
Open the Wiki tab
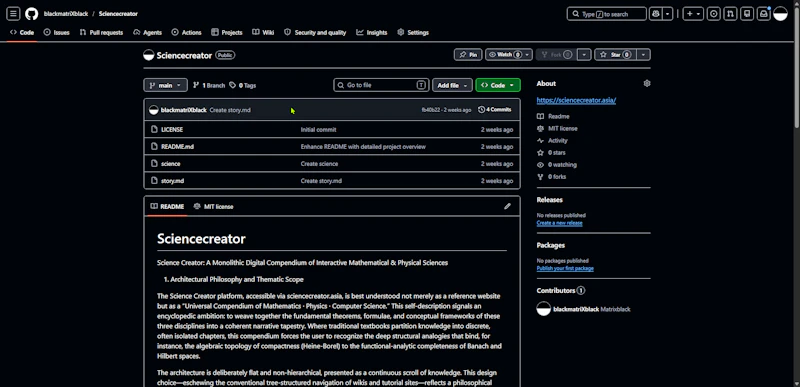(x=263, y=32)
